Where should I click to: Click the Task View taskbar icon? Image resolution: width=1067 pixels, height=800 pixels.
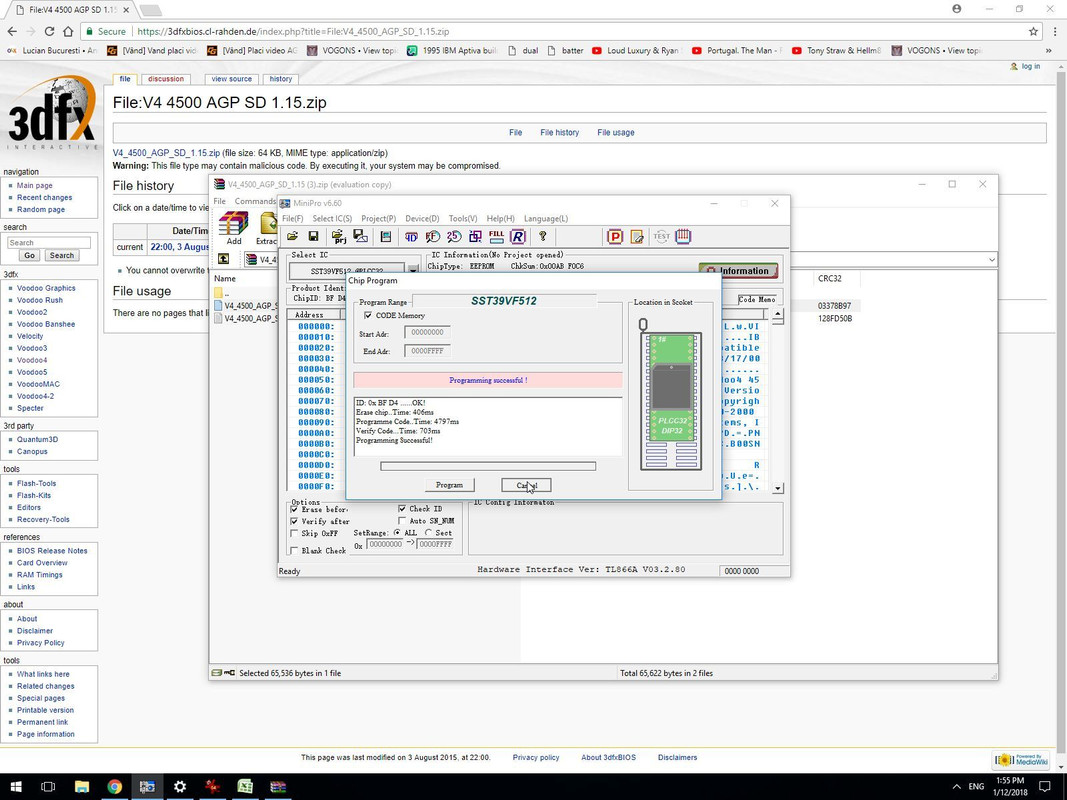tap(48, 786)
